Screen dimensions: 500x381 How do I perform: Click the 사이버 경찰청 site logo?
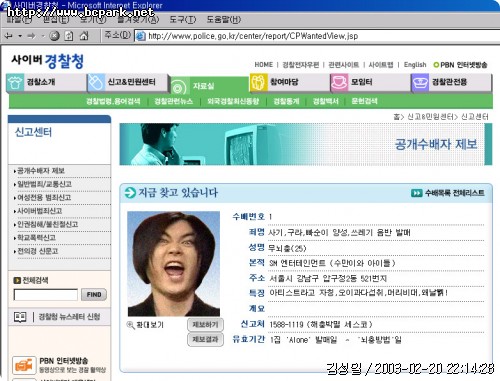pos(47,61)
